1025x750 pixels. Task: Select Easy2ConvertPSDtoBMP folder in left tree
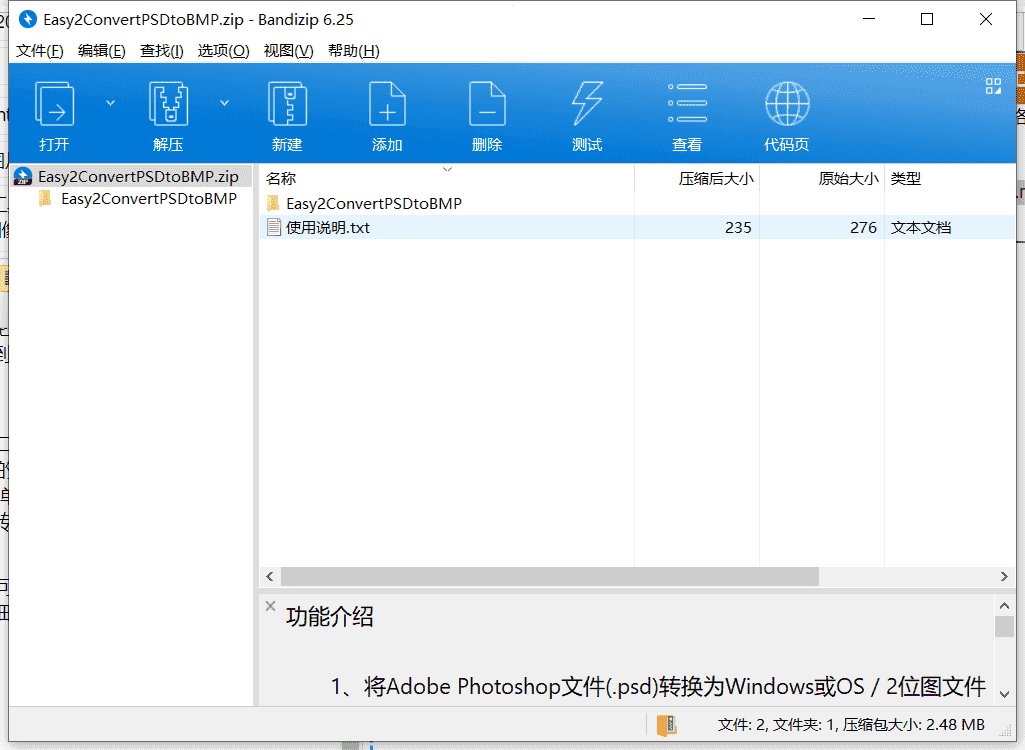click(148, 199)
